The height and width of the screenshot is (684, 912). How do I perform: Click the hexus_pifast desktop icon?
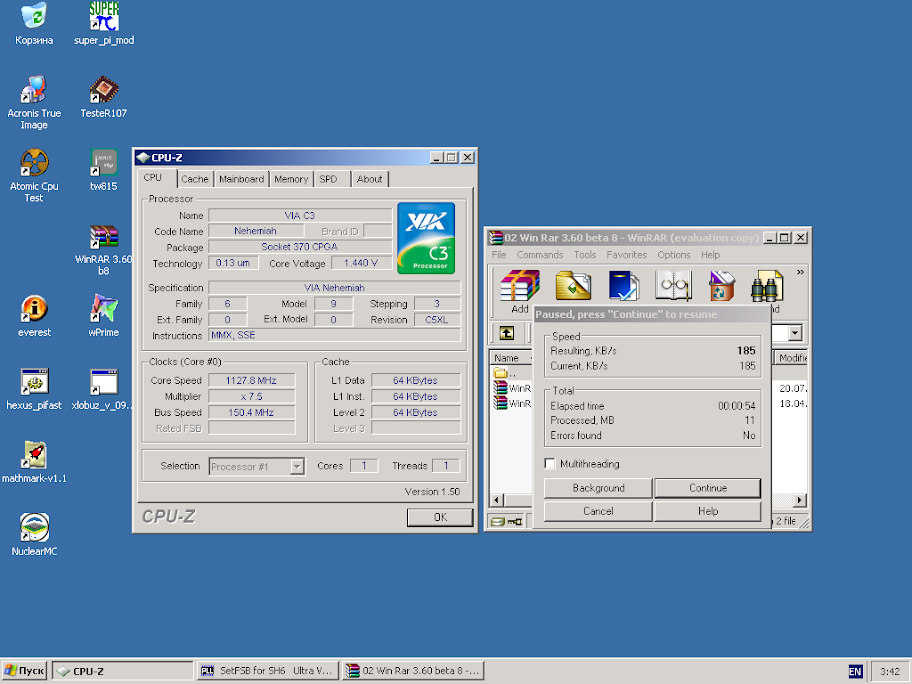click(34, 389)
